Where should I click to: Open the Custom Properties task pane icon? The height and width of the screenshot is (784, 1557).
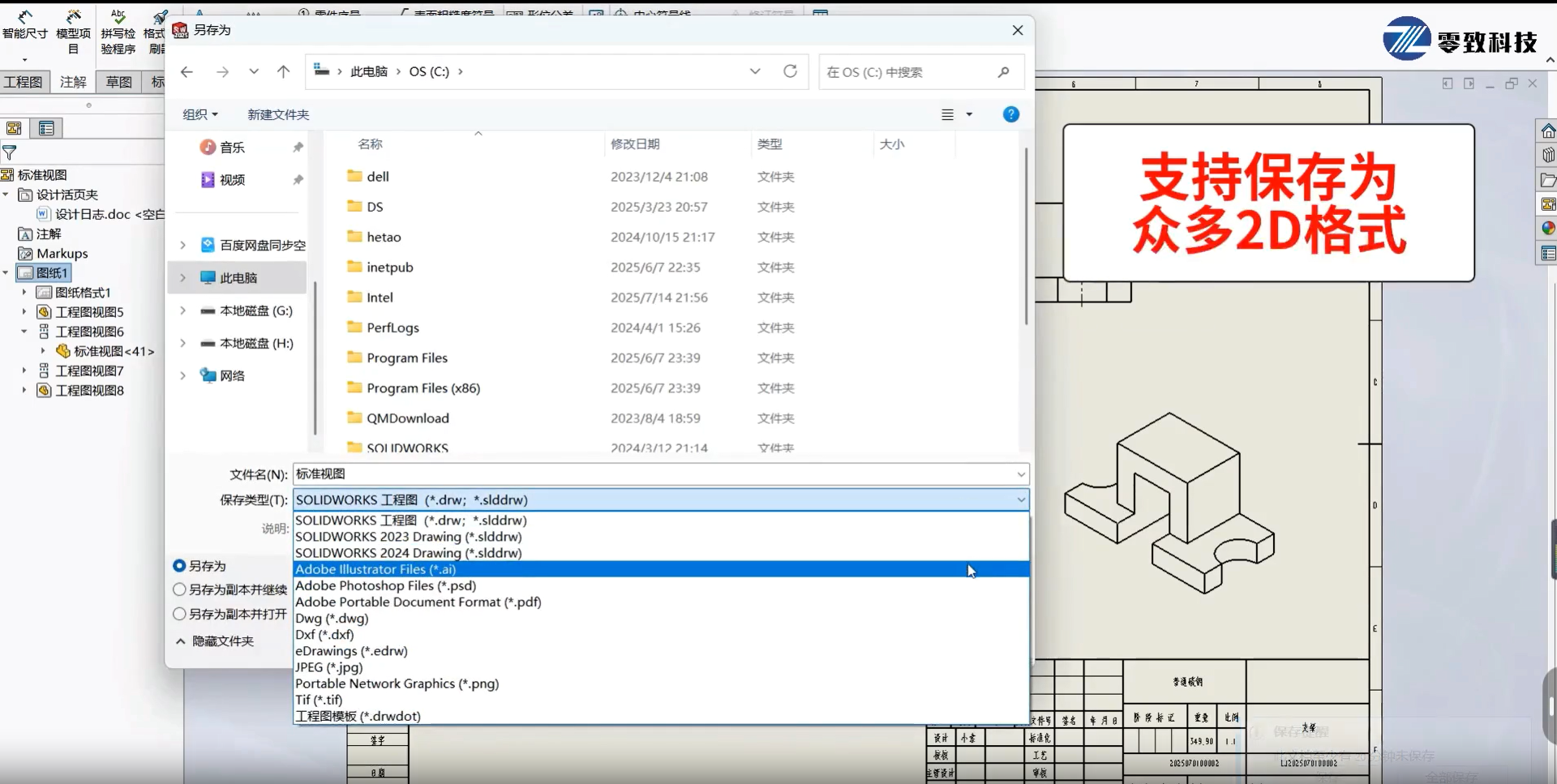pos(1547,254)
